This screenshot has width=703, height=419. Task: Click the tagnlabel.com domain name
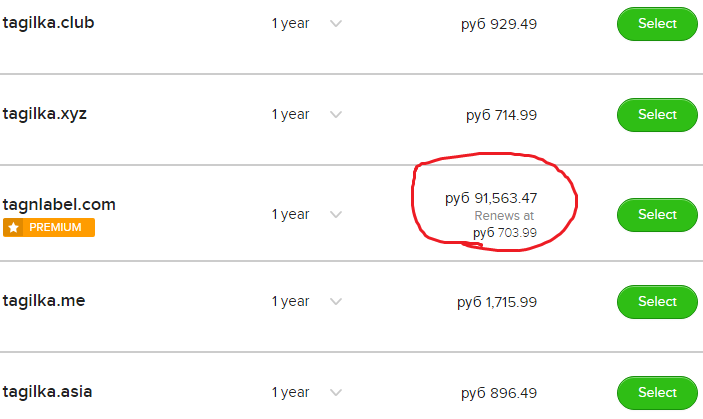pyautogui.click(x=59, y=205)
